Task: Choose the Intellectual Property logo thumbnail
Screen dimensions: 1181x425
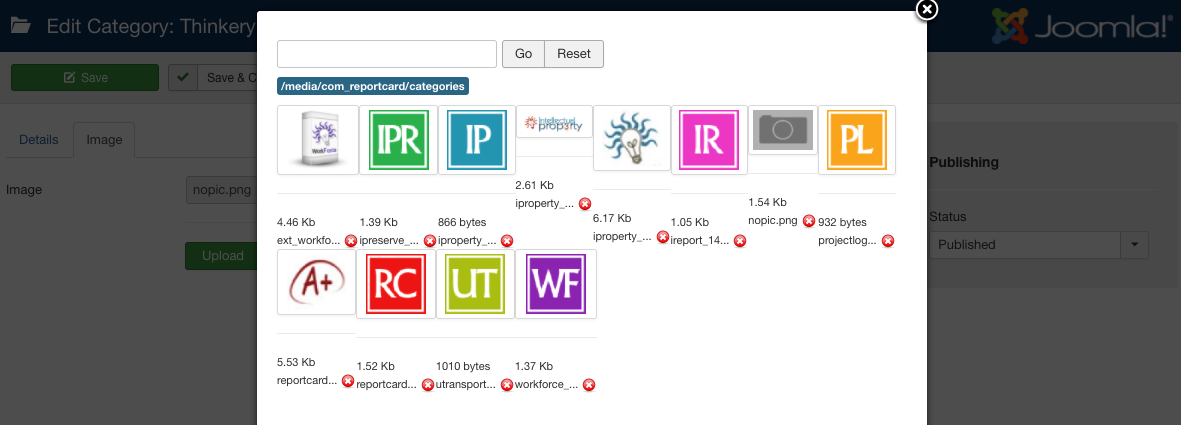Action: [x=554, y=121]
